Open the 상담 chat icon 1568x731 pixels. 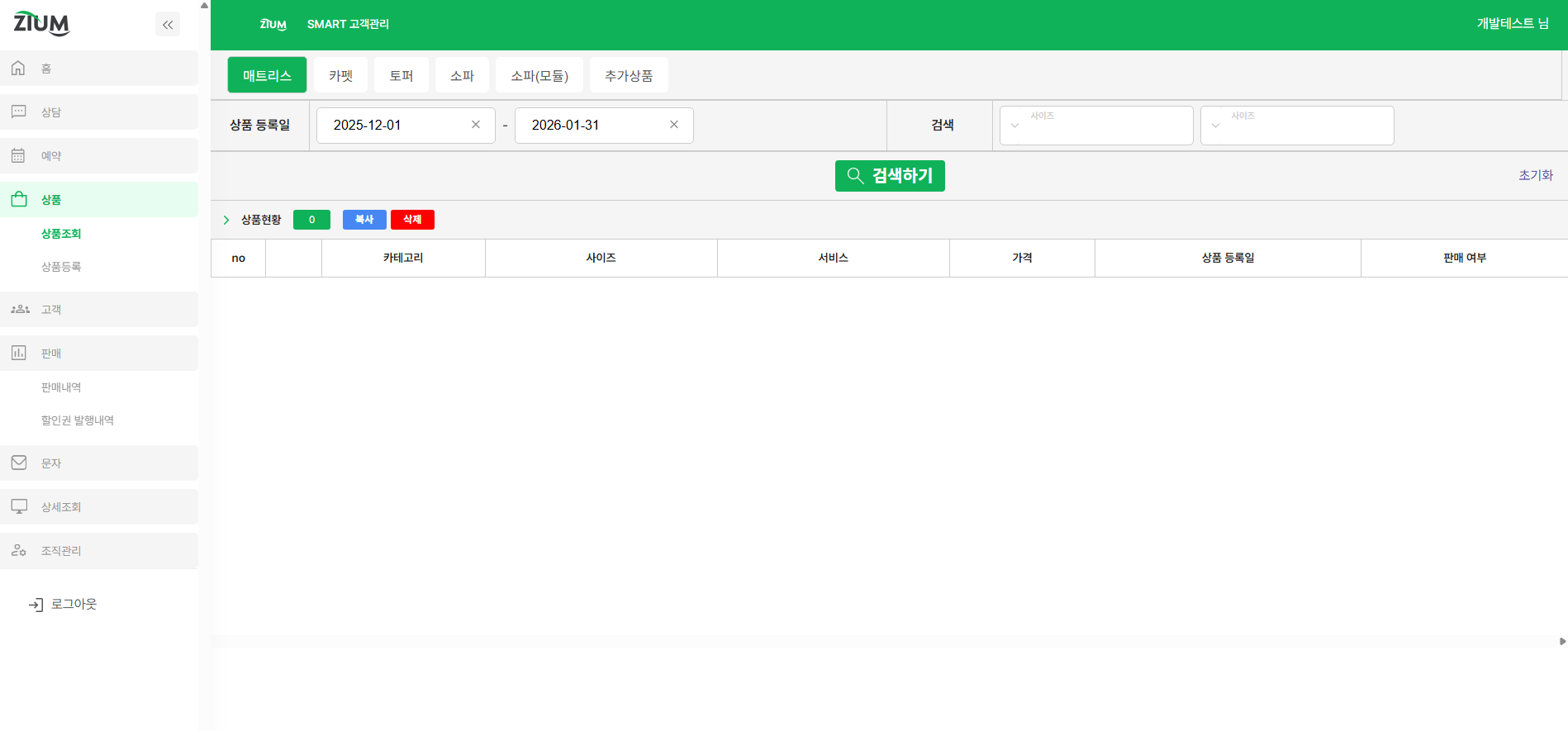pos(18,112)
